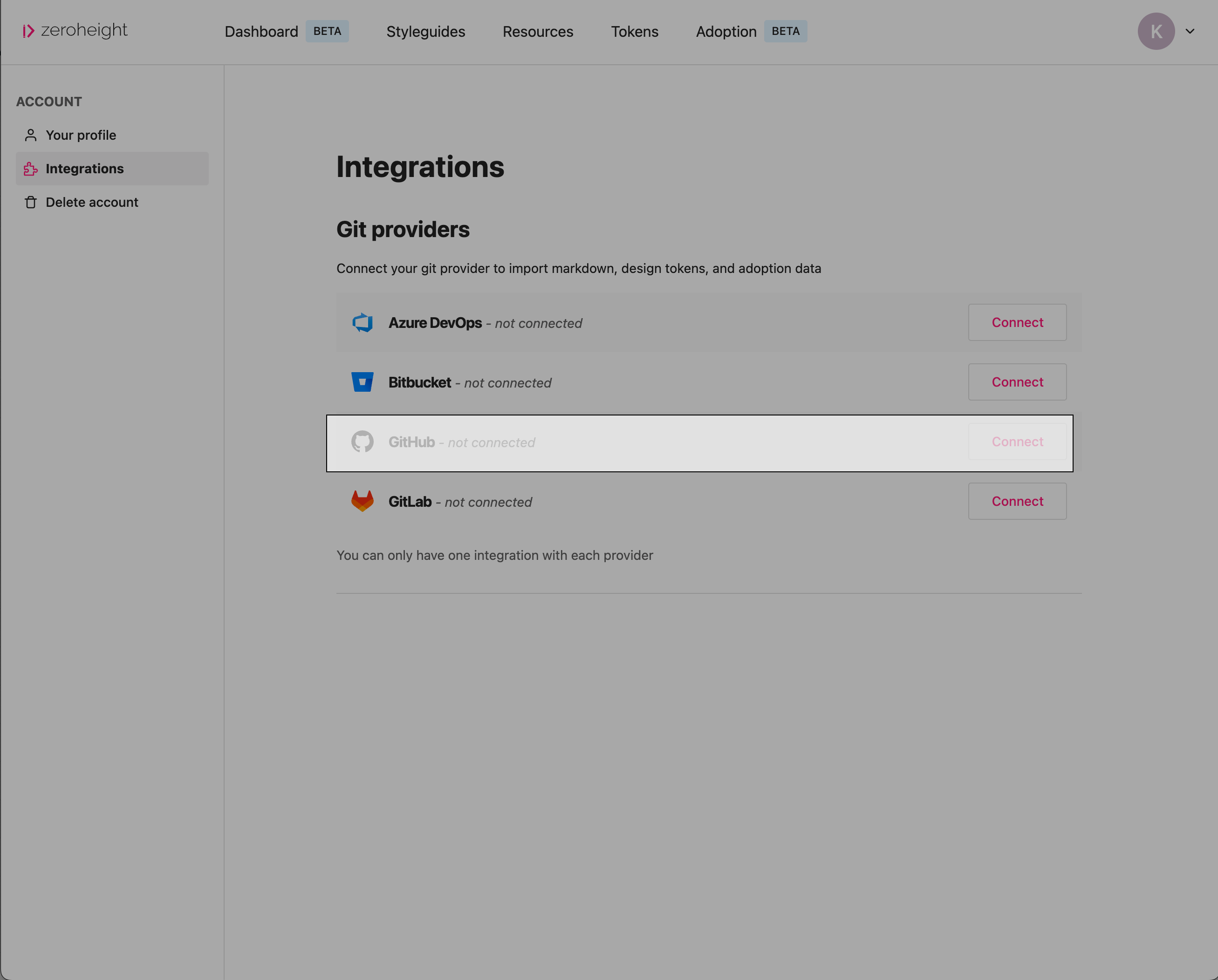
Task: Go to Styleguides
Action: 425,32
